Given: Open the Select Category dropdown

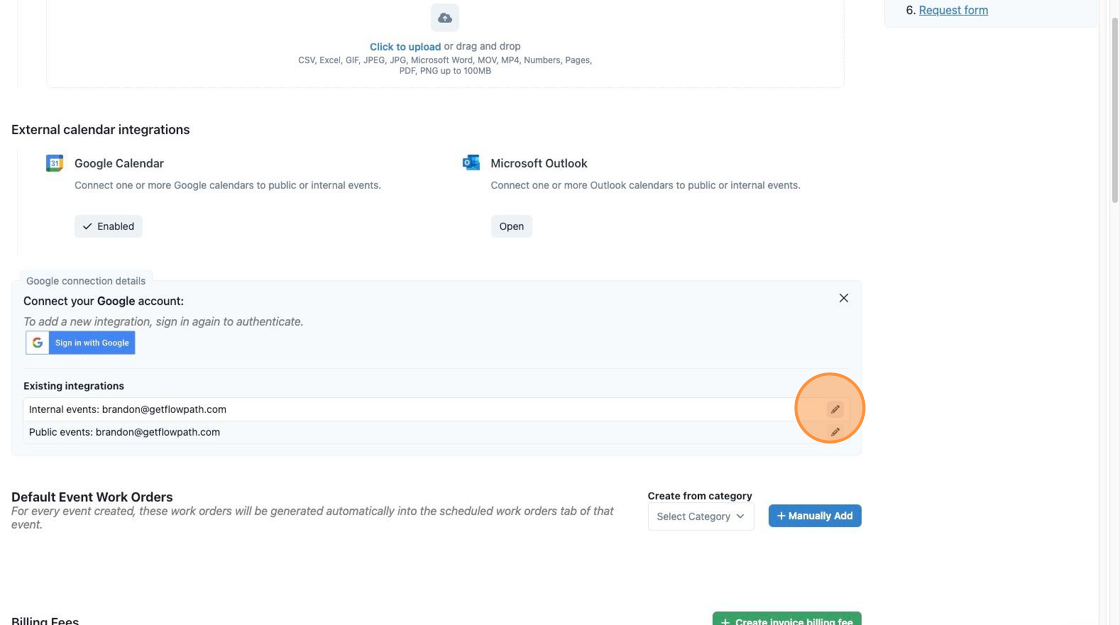Looking at the screenshot, I should tap(701, 516).
